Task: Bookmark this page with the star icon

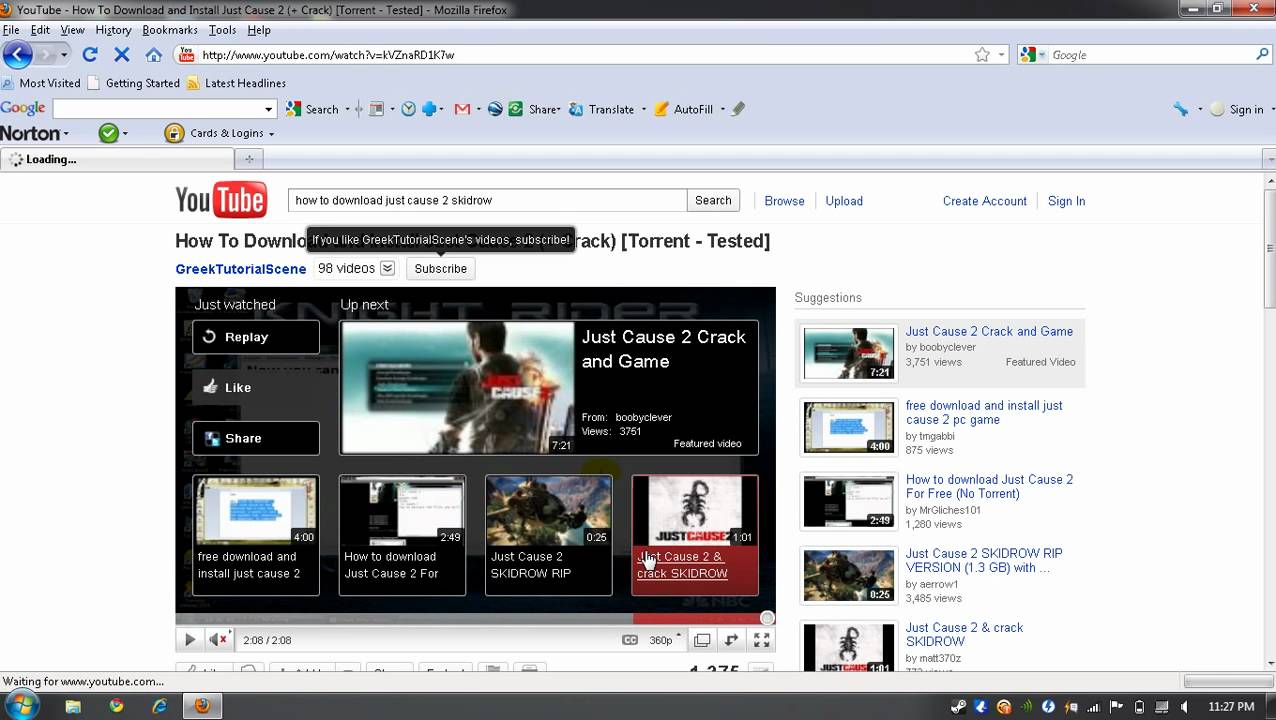Action: (x=982, y=55)
